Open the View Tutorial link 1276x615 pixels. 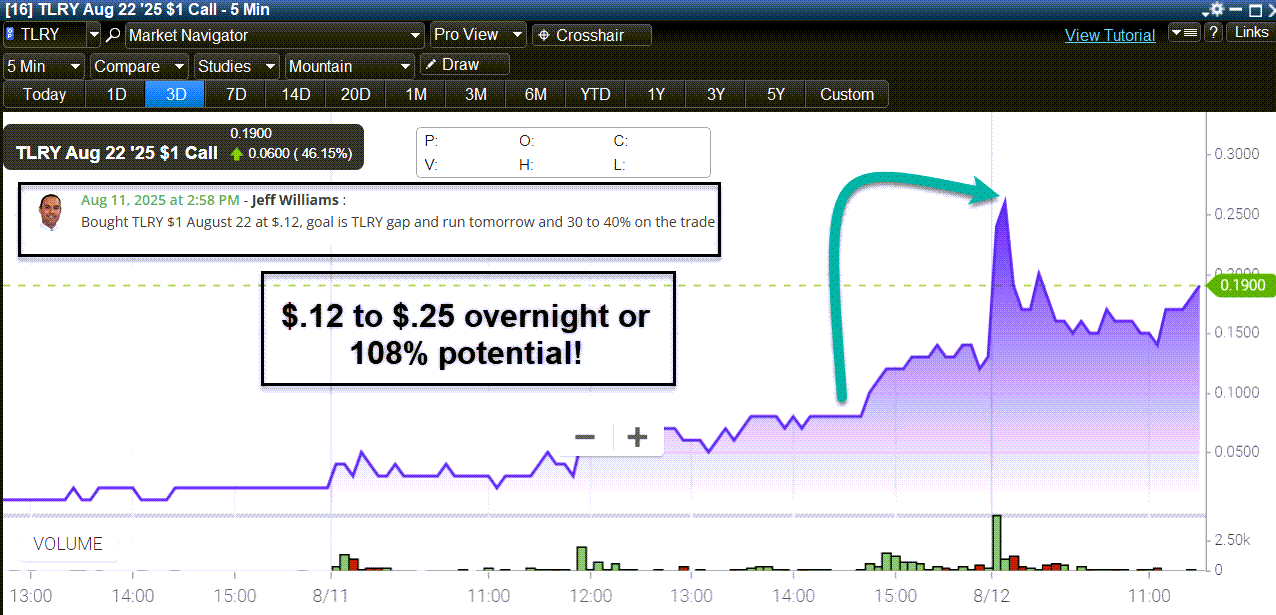(x=1110, y=35)
